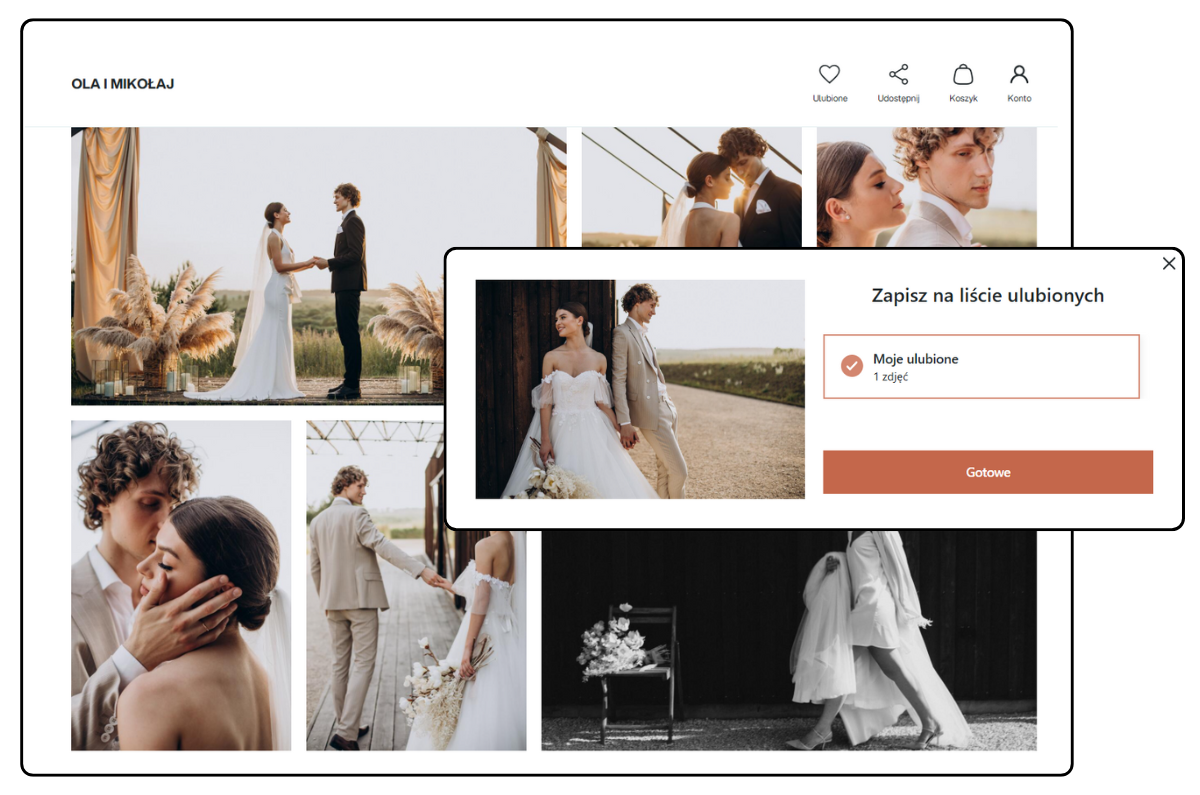Open the Konto user profile icon

click(x=1019, y=75)
